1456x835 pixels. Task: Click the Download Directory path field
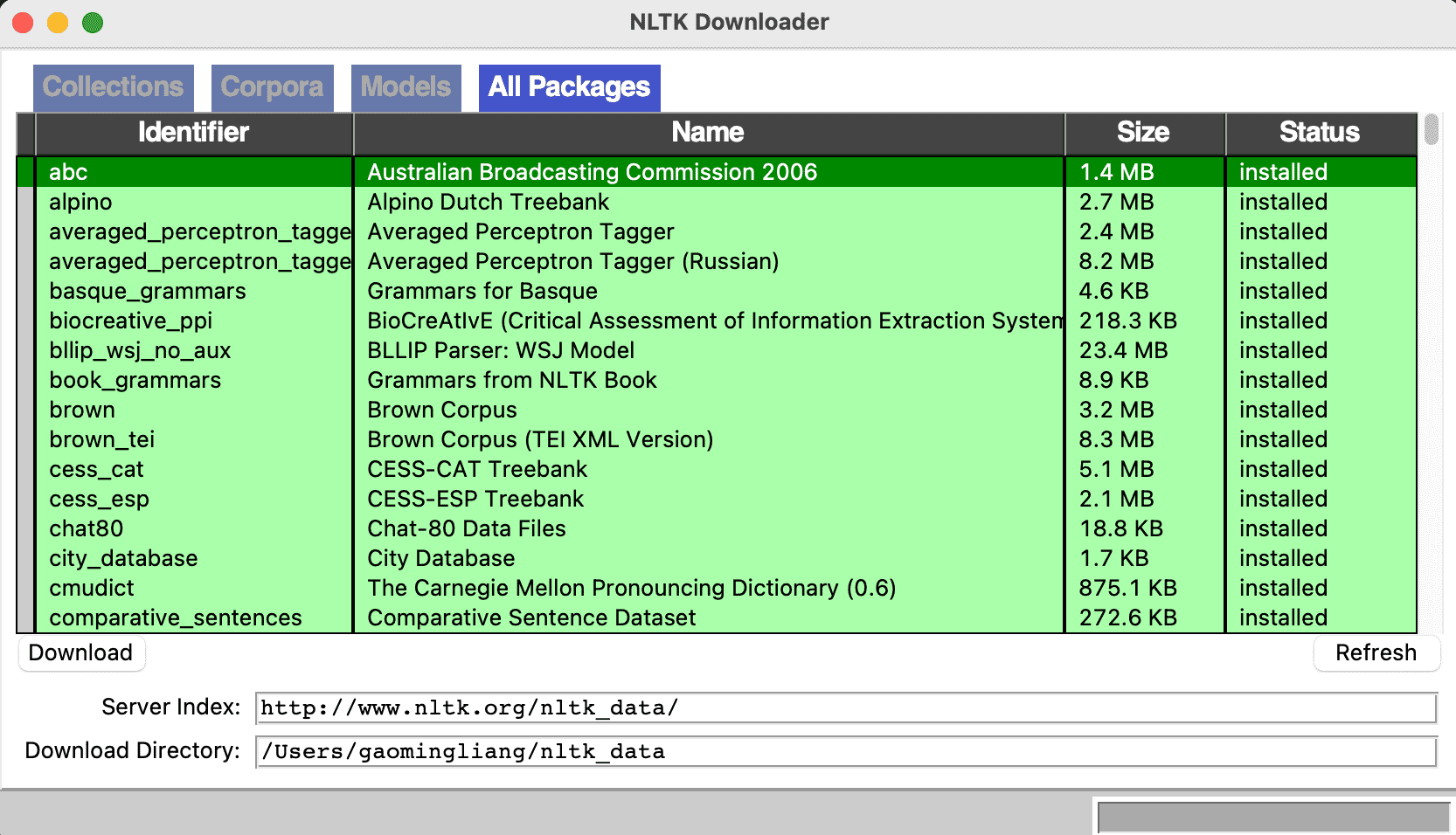pyautogui.click(x=845, y=751)
